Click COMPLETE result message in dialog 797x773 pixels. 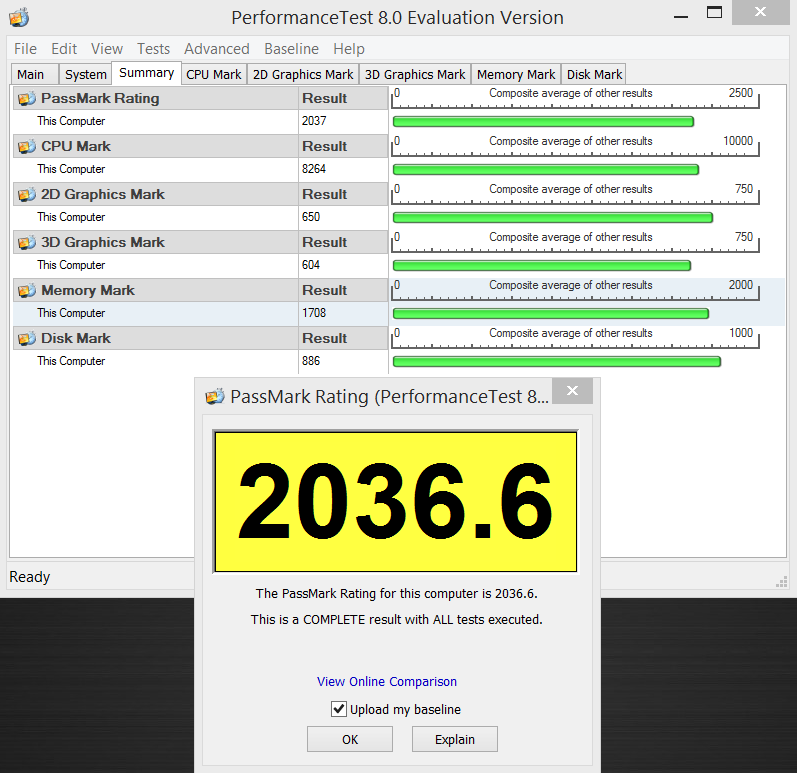click(x=396, y=620)
